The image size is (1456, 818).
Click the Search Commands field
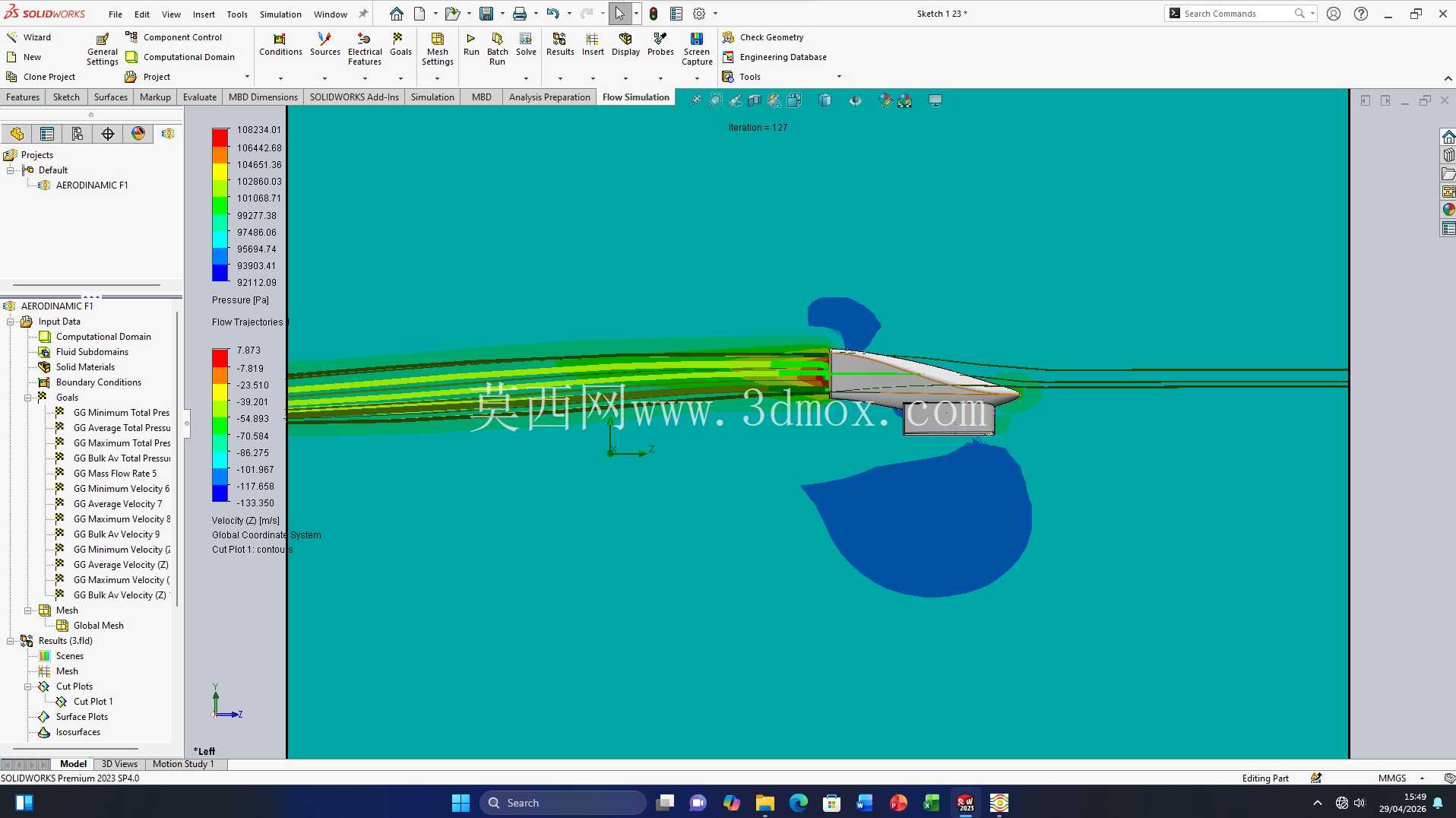coord(1240,14)
